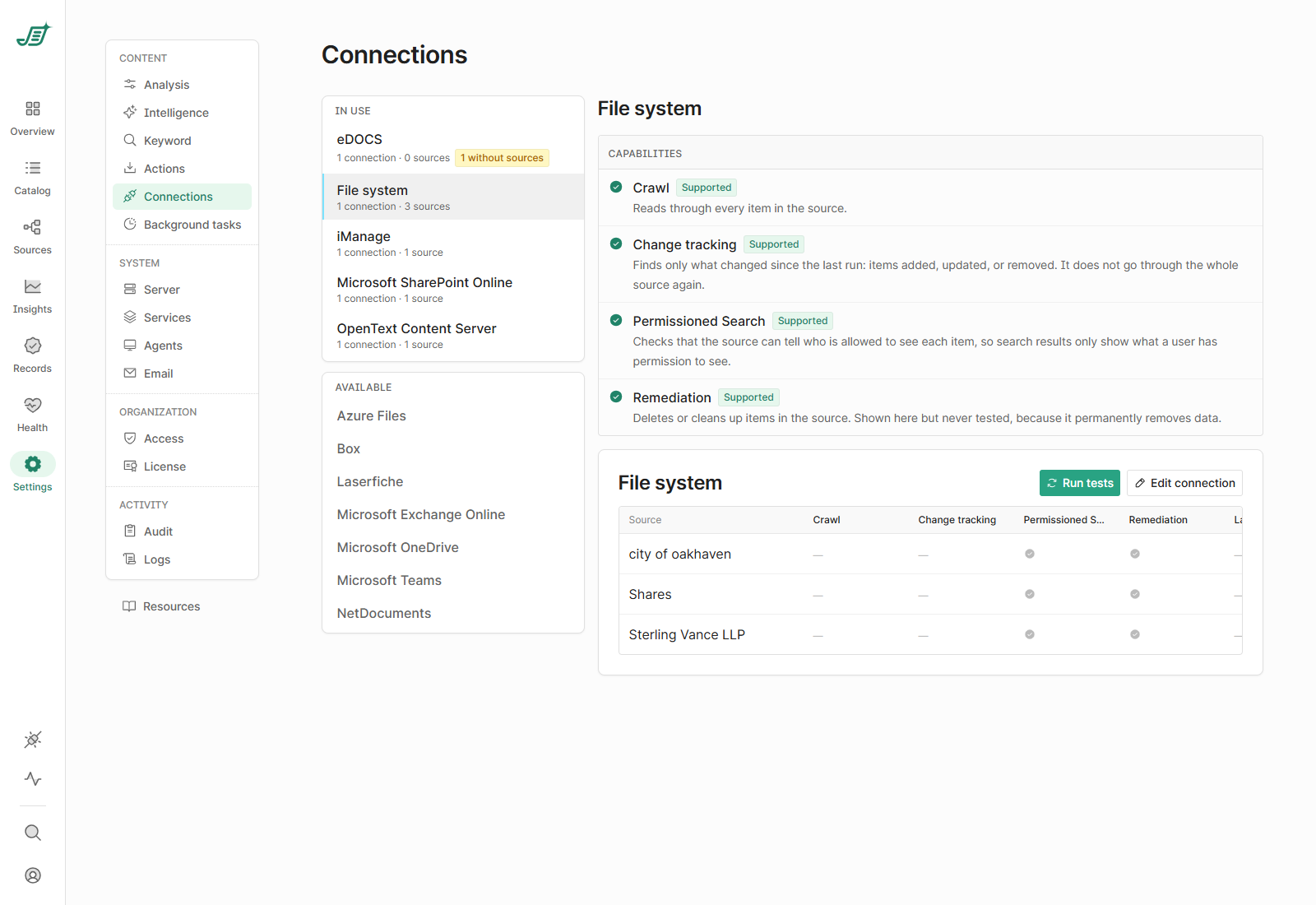Open Services under System

pyautogui.click(x=182, y=318)
